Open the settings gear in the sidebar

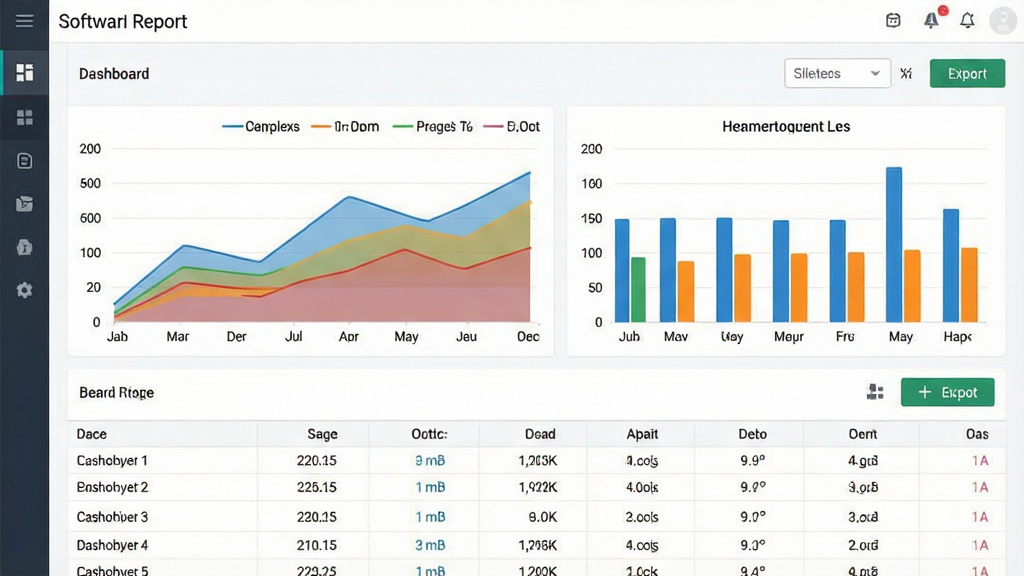(25, 290)
